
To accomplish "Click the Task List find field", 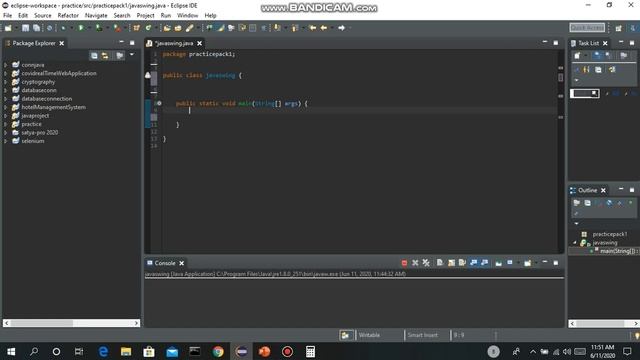I will point(584,93).
